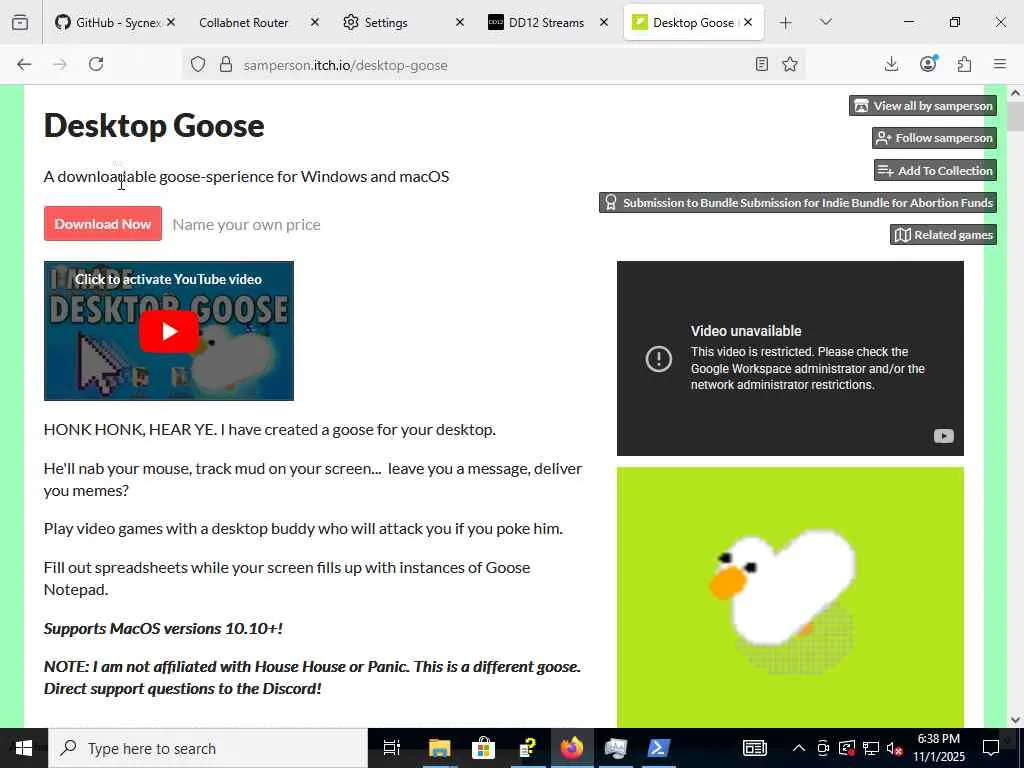The image size is (1024, 768).
Task: Click the muted volume tray icon
Action: click(894, 748)
